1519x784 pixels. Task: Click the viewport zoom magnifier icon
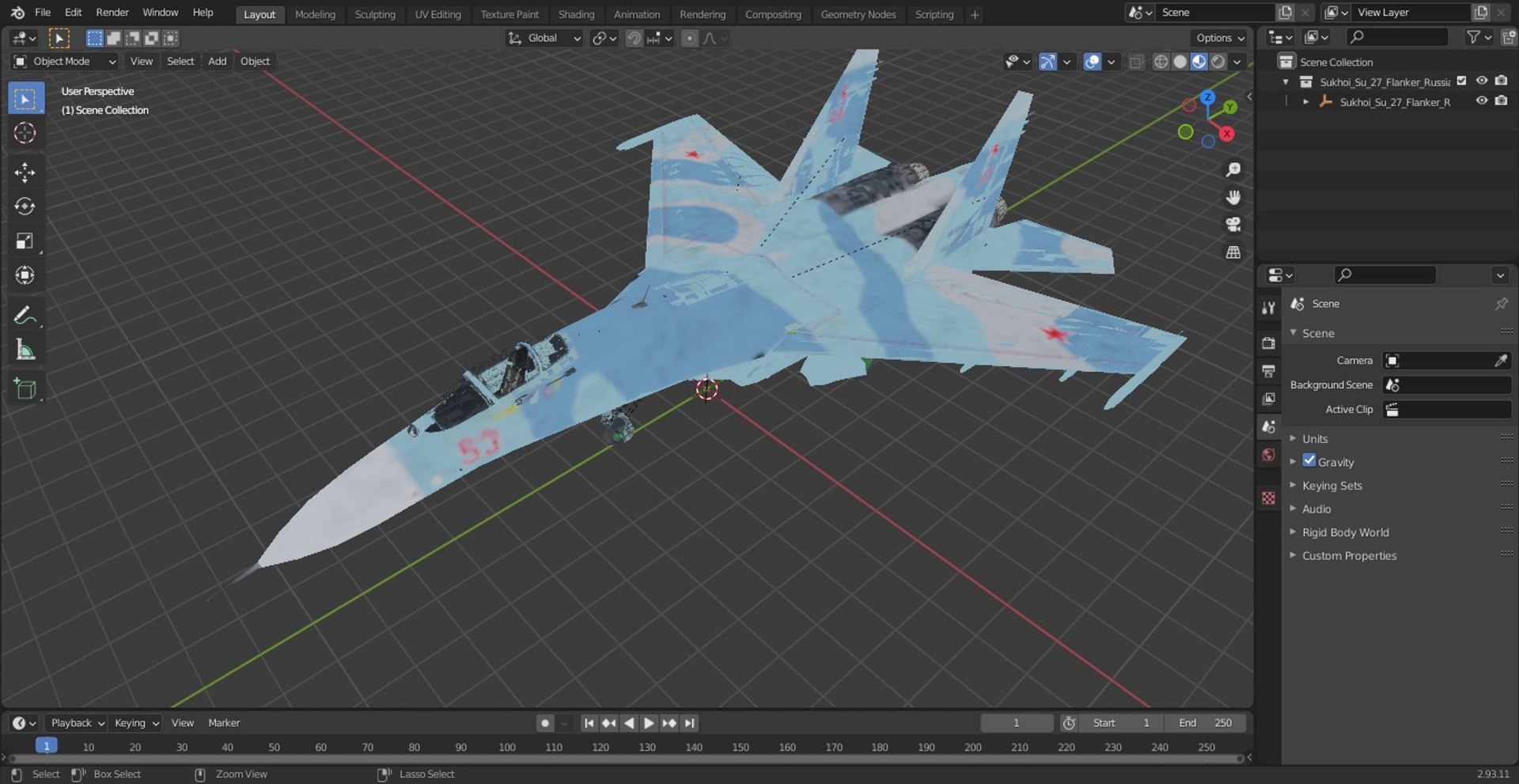coord(1233,170)
